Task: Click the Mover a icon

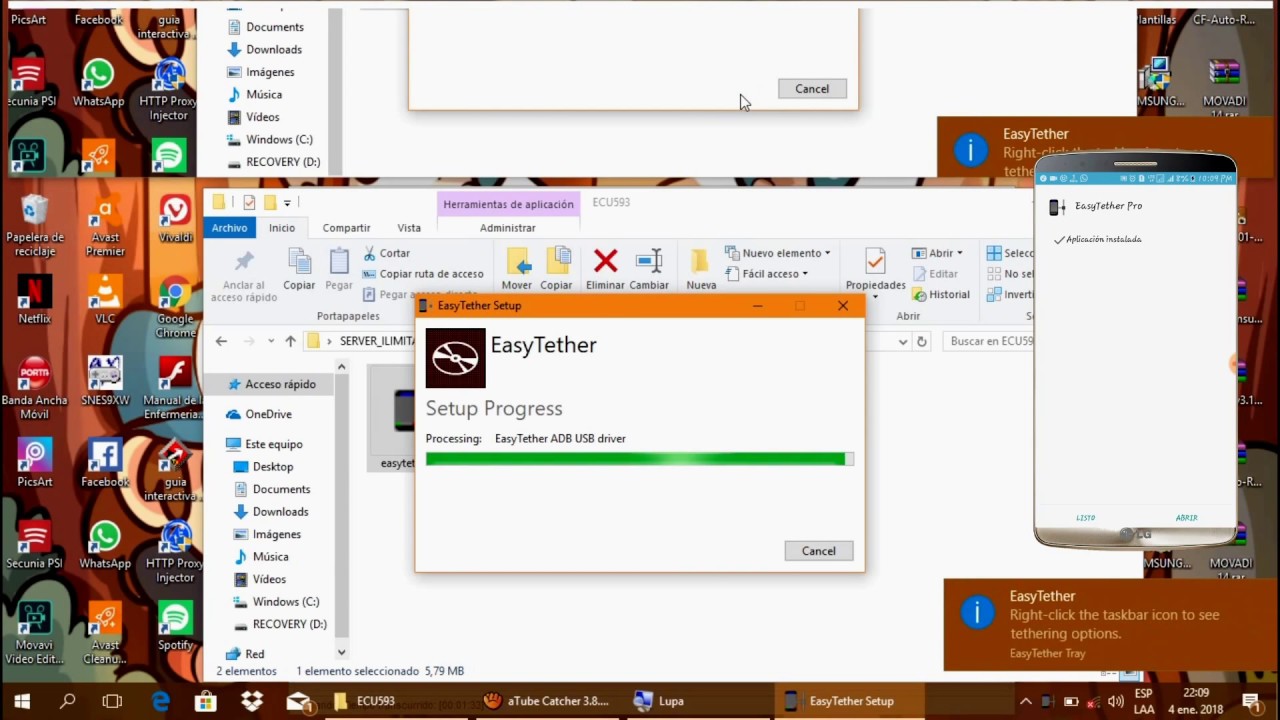Action: click(517, 262)
